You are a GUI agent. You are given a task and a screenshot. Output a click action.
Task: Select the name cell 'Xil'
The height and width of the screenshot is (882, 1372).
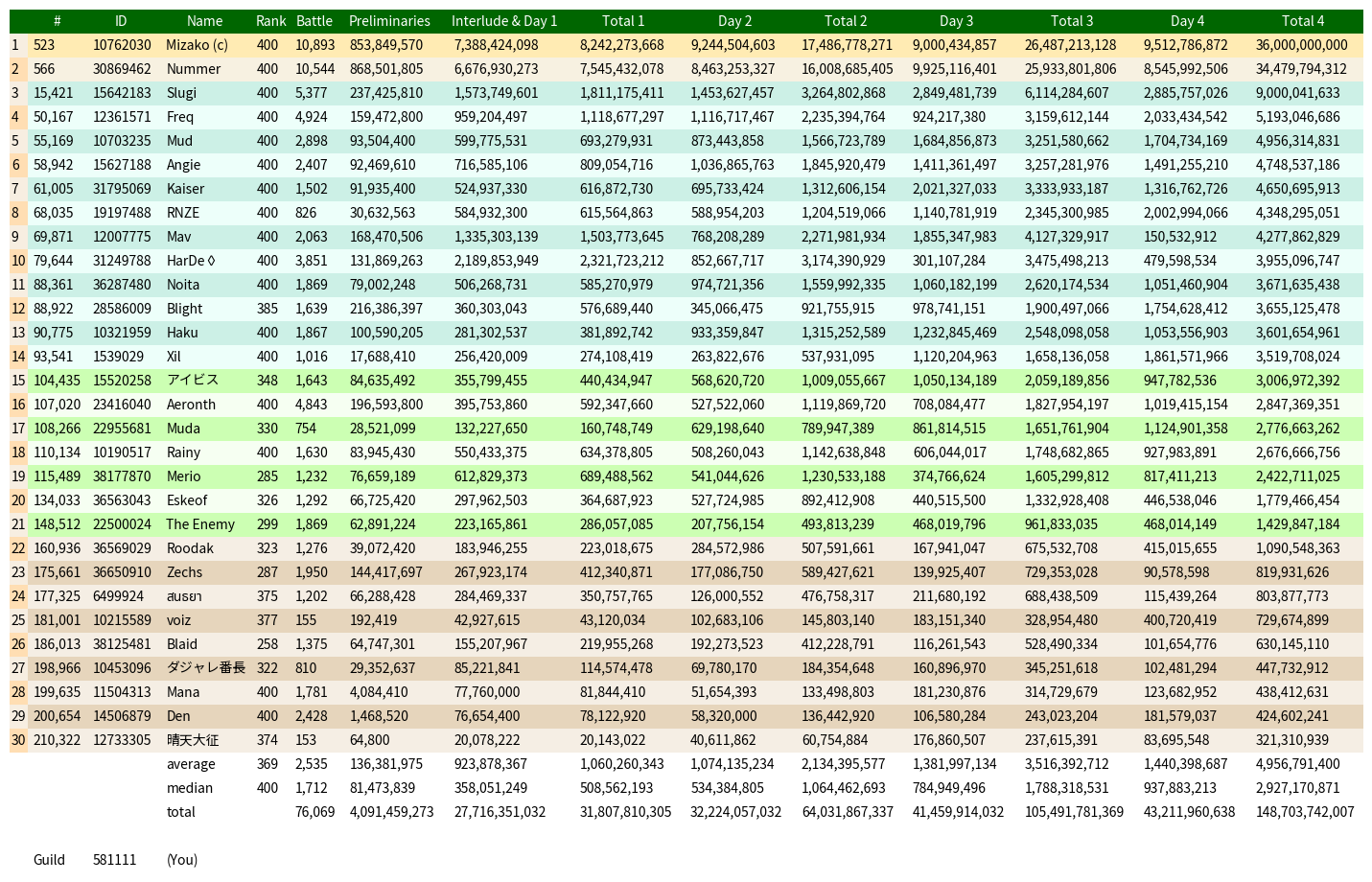click(x=174, y=357)
